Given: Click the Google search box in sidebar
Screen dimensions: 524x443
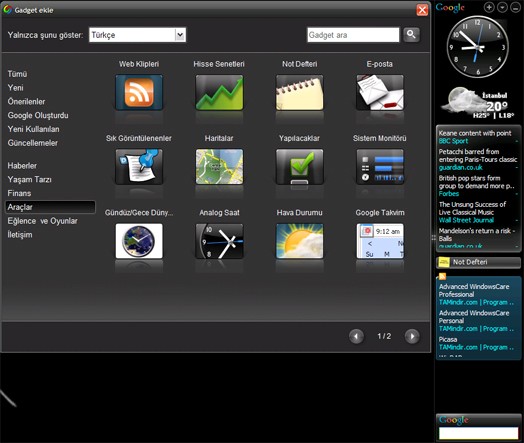Looking at the screenshot, I should click(x=478, y=433).
